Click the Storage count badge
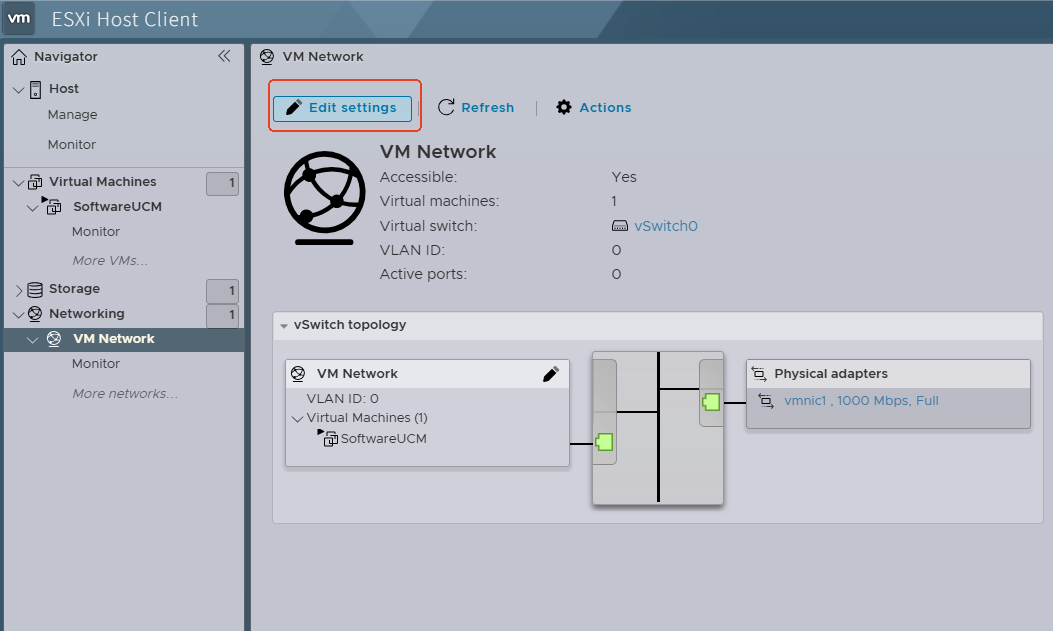This screenshot has height=631, width=1053. pyautogui.click(x=222, y=291)
